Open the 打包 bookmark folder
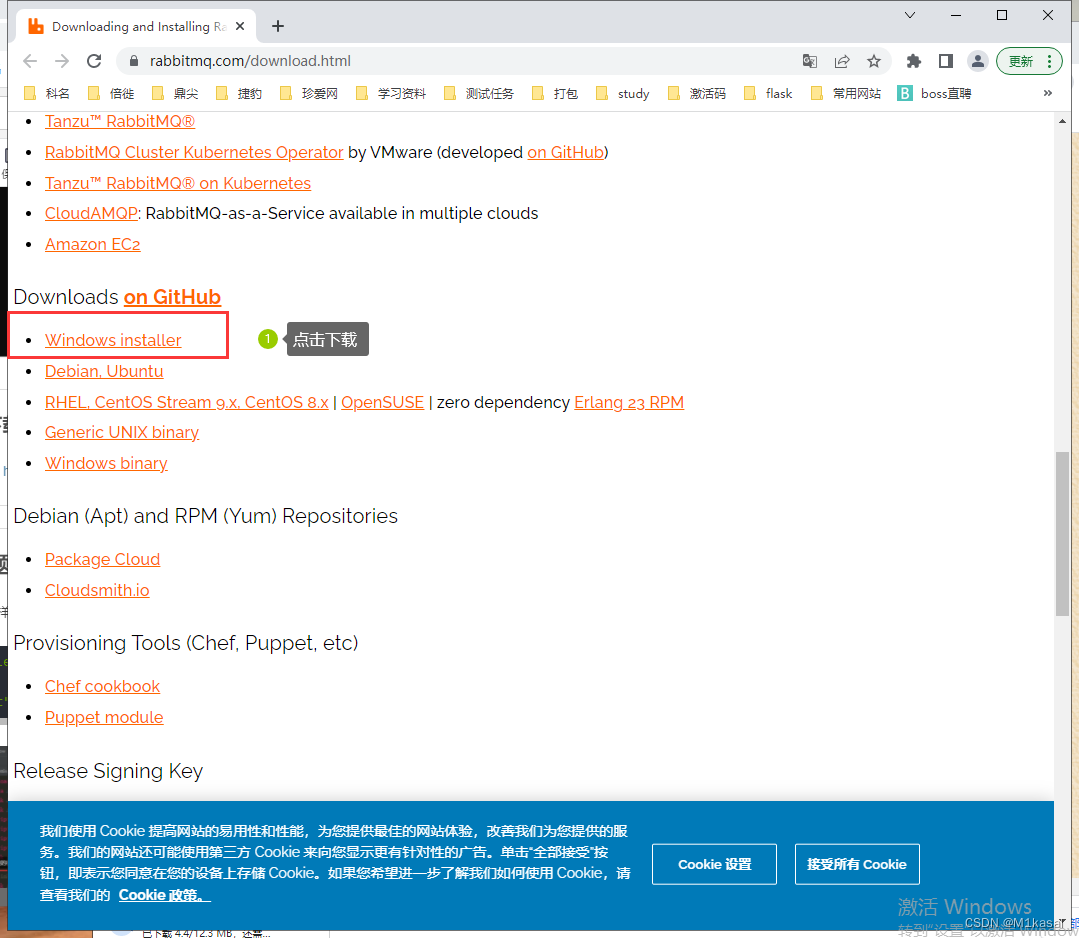1079x938 pixels. [x=555, y=94]
